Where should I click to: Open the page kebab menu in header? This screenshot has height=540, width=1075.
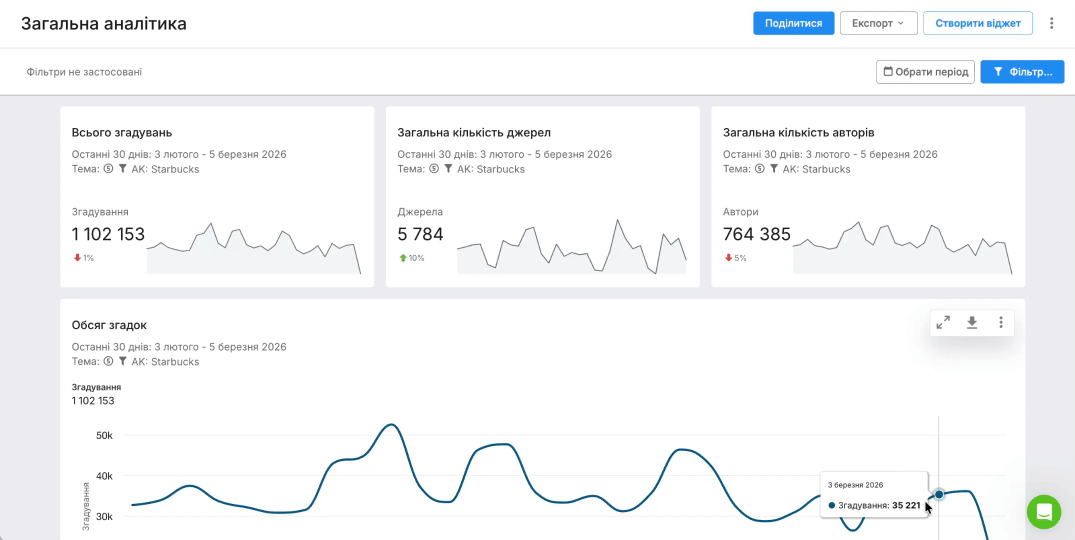tap(1051, 23)
